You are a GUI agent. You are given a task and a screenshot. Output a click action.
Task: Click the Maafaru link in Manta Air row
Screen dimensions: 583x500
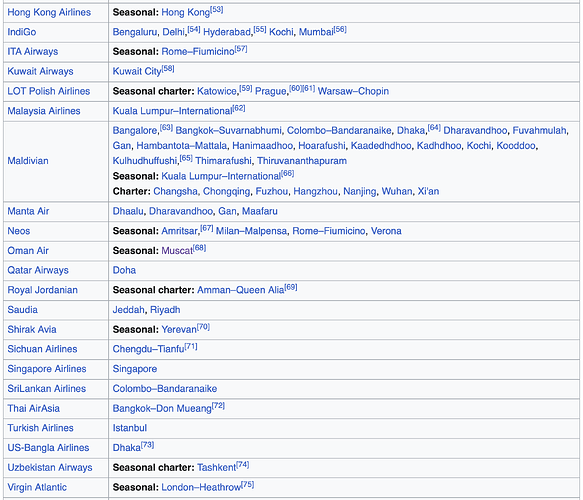260,211
